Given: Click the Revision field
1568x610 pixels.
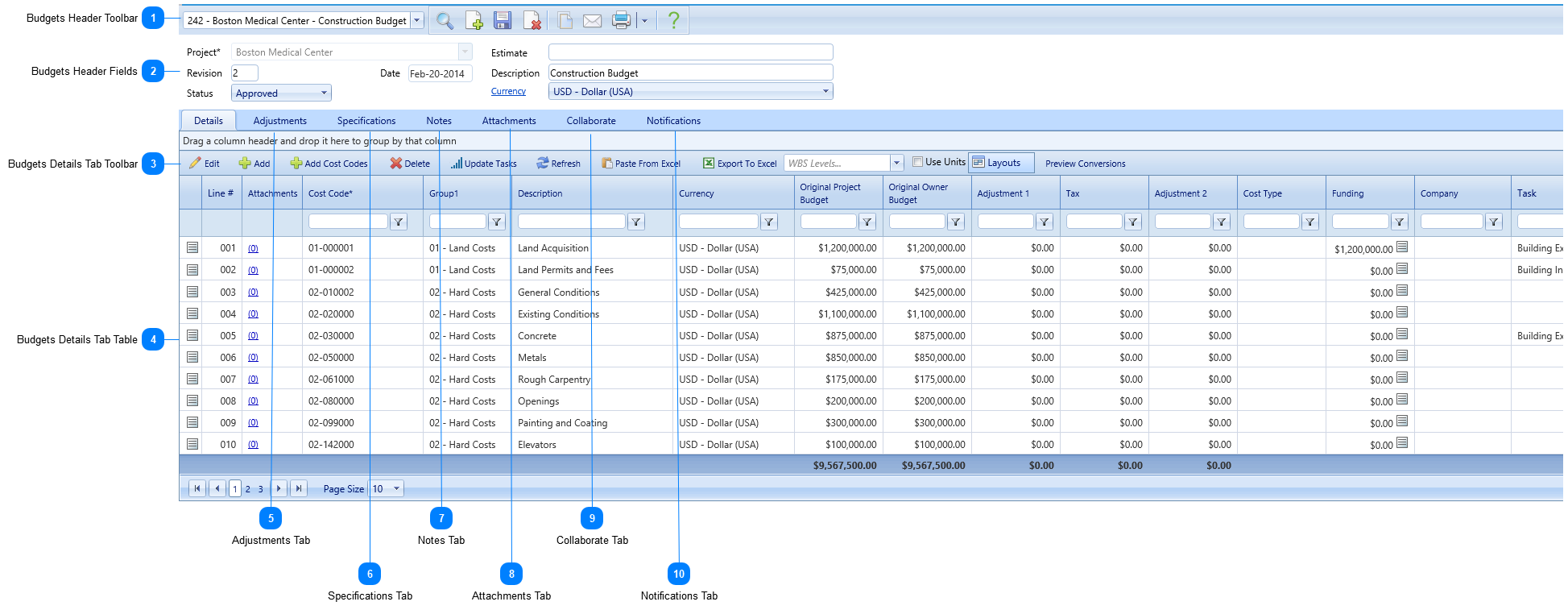Looking at the screenshot, I should (245, 73).
